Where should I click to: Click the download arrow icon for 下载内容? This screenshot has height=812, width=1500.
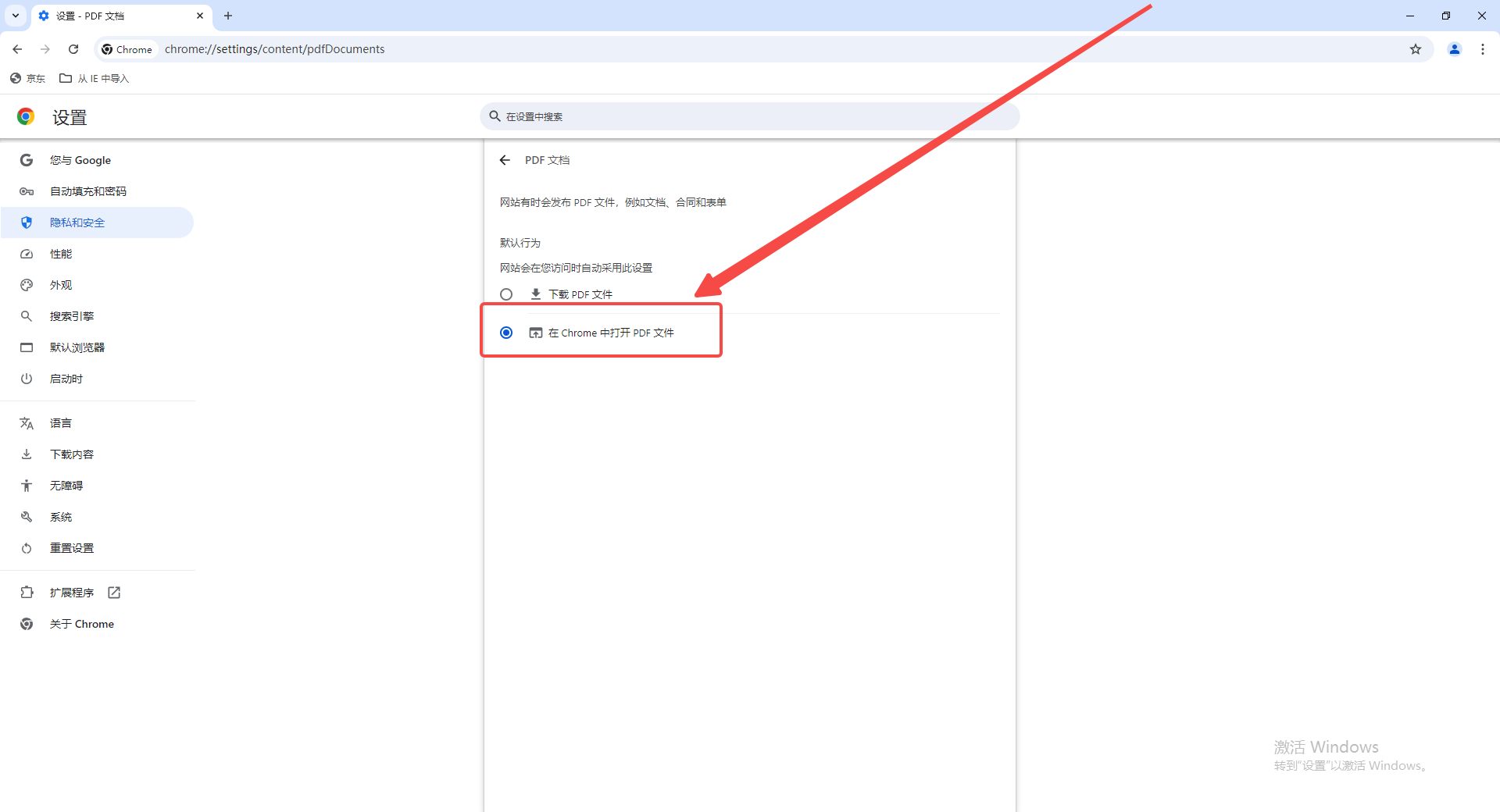(x=27, y=454)
